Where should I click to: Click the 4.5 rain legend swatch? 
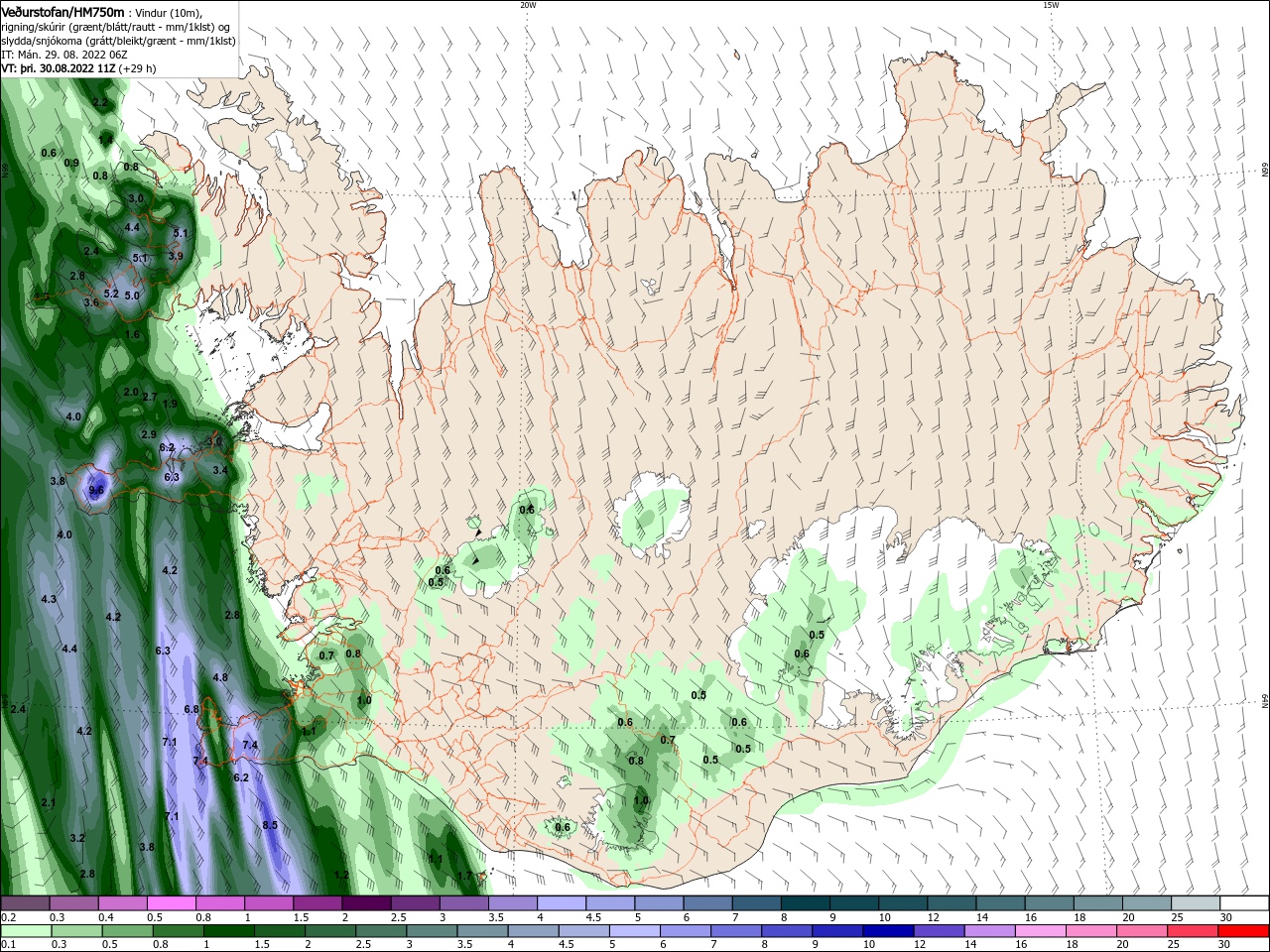pyautogui.click(x=583, y=931)
